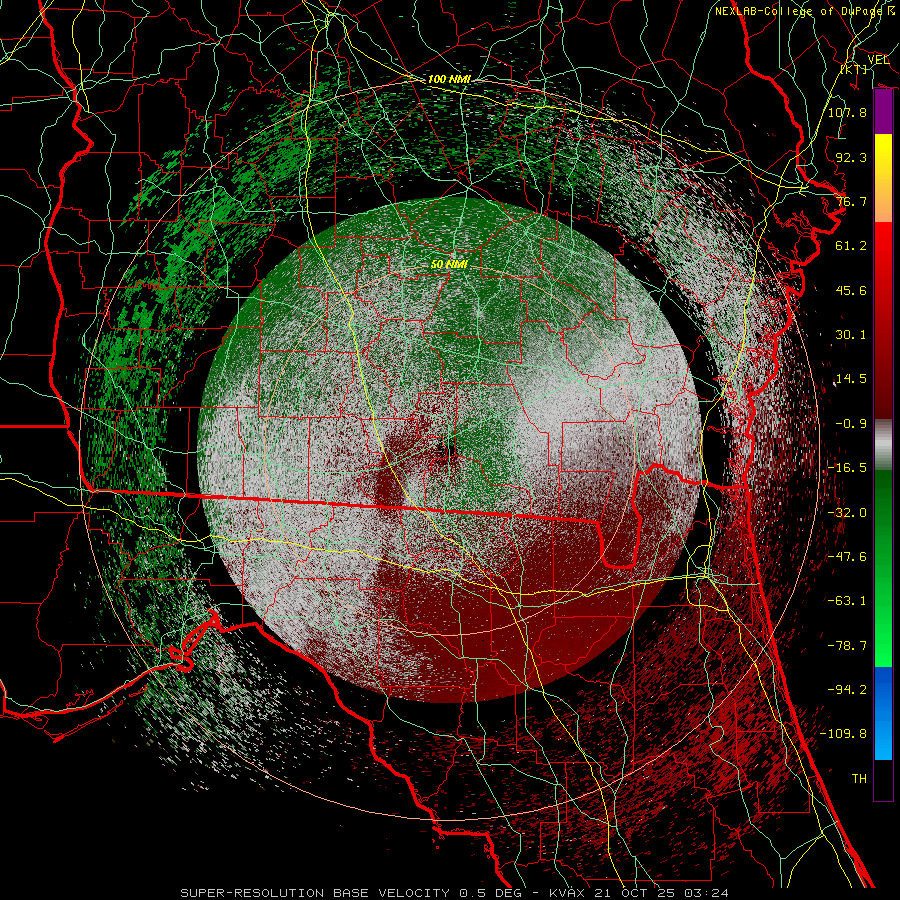
Task: Click the 50 NMI range ring label
Action: coord(449,265)
